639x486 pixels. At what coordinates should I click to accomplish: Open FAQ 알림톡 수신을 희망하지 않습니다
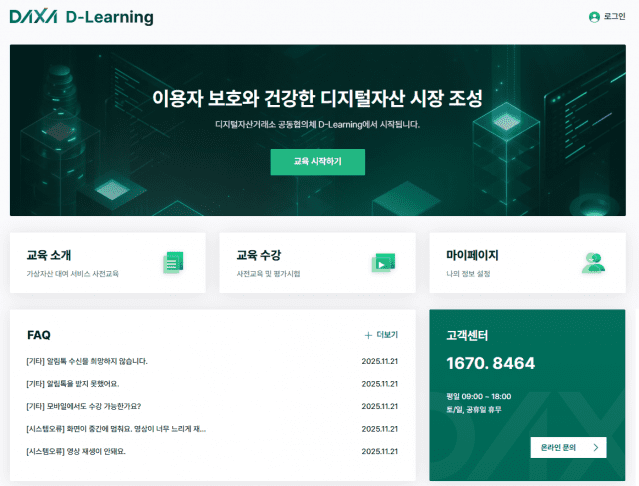coord(87,361)
